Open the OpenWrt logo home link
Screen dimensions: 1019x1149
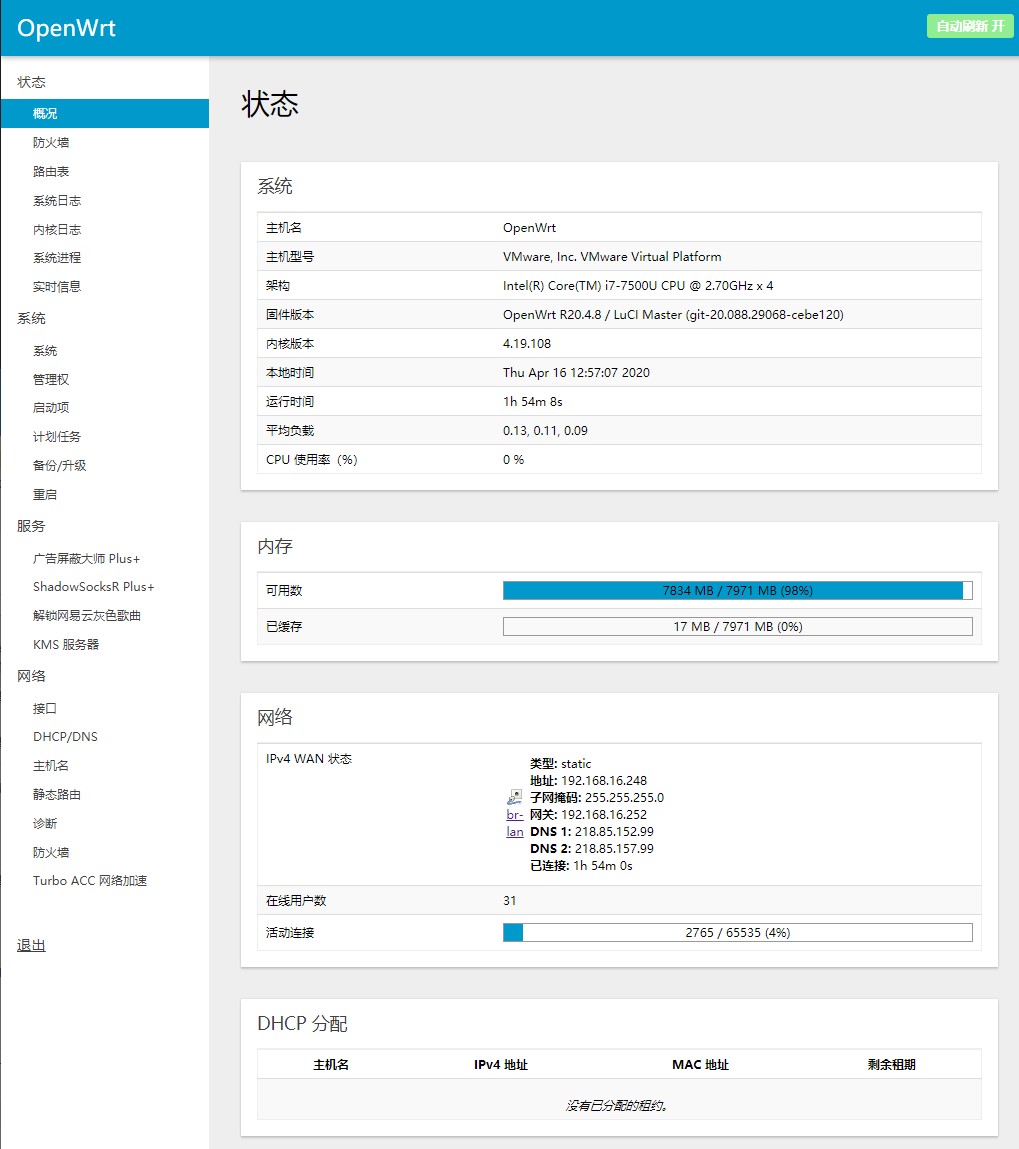(x=67, y=28)
